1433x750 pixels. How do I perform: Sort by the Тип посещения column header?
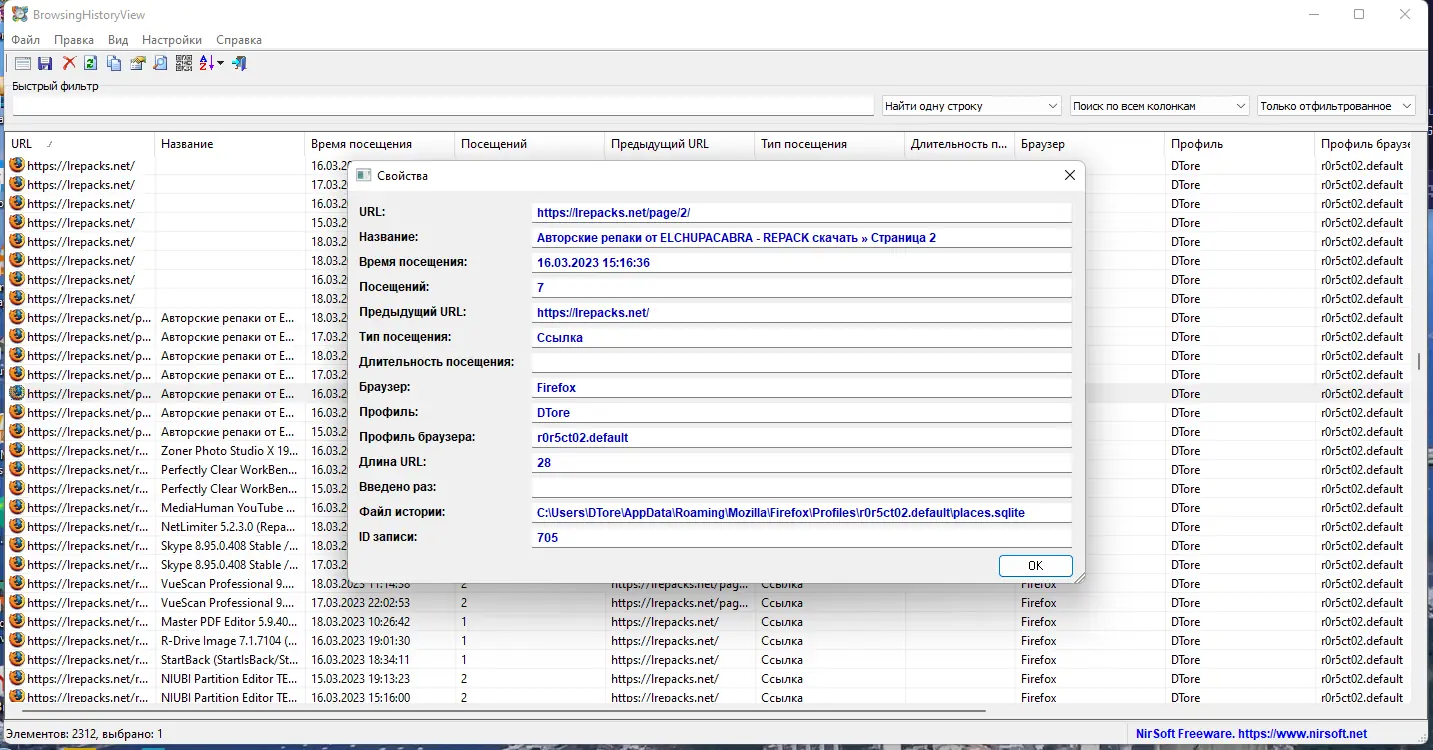(x=829, y=144)
